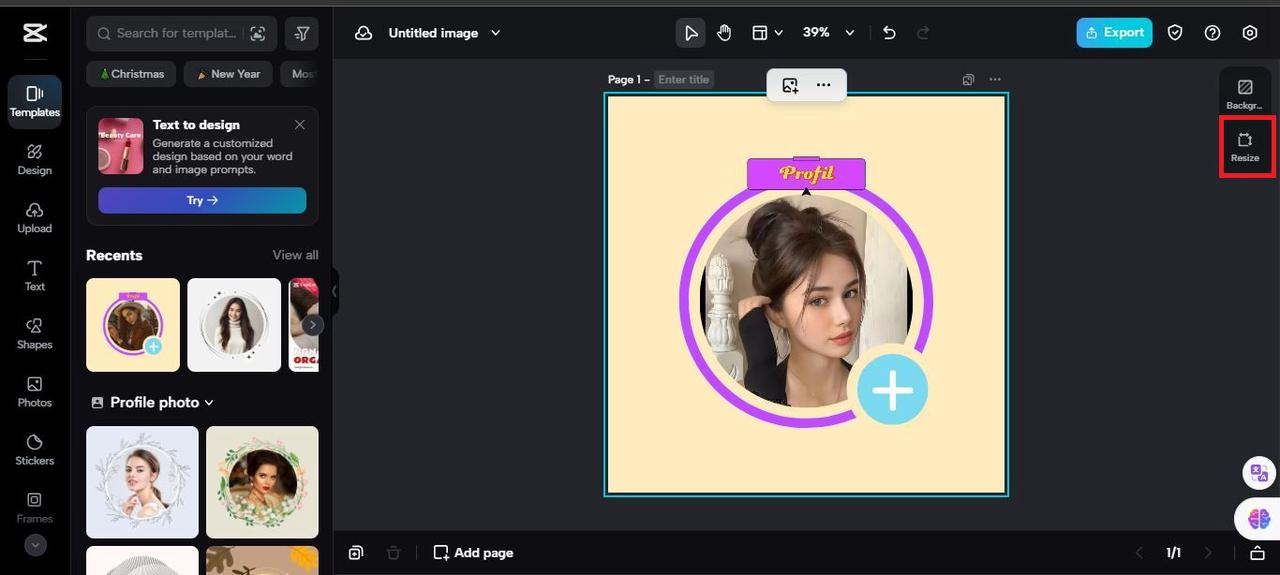Select the floral wreath profile template
This screenshot has width=1280, height=575.
click(x=262, y=482)
